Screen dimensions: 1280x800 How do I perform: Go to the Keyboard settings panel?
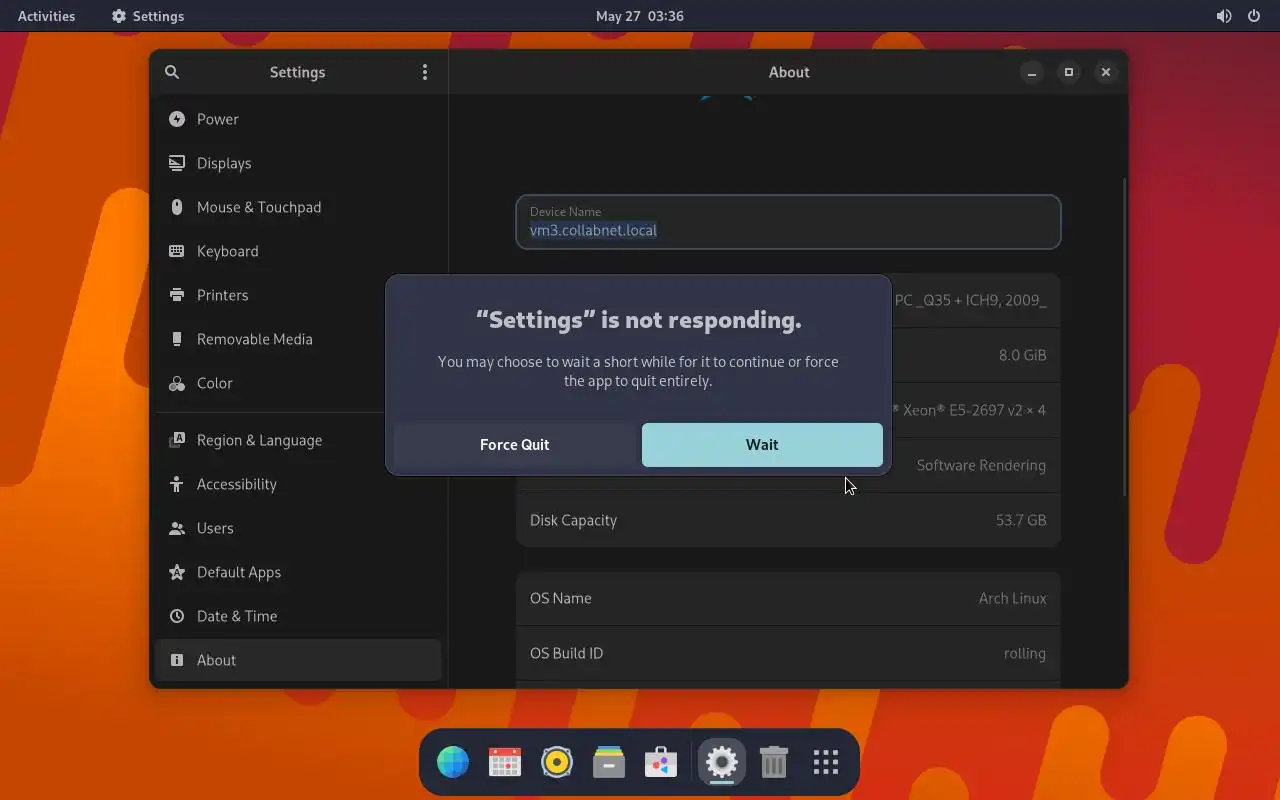tap(298, 251)
